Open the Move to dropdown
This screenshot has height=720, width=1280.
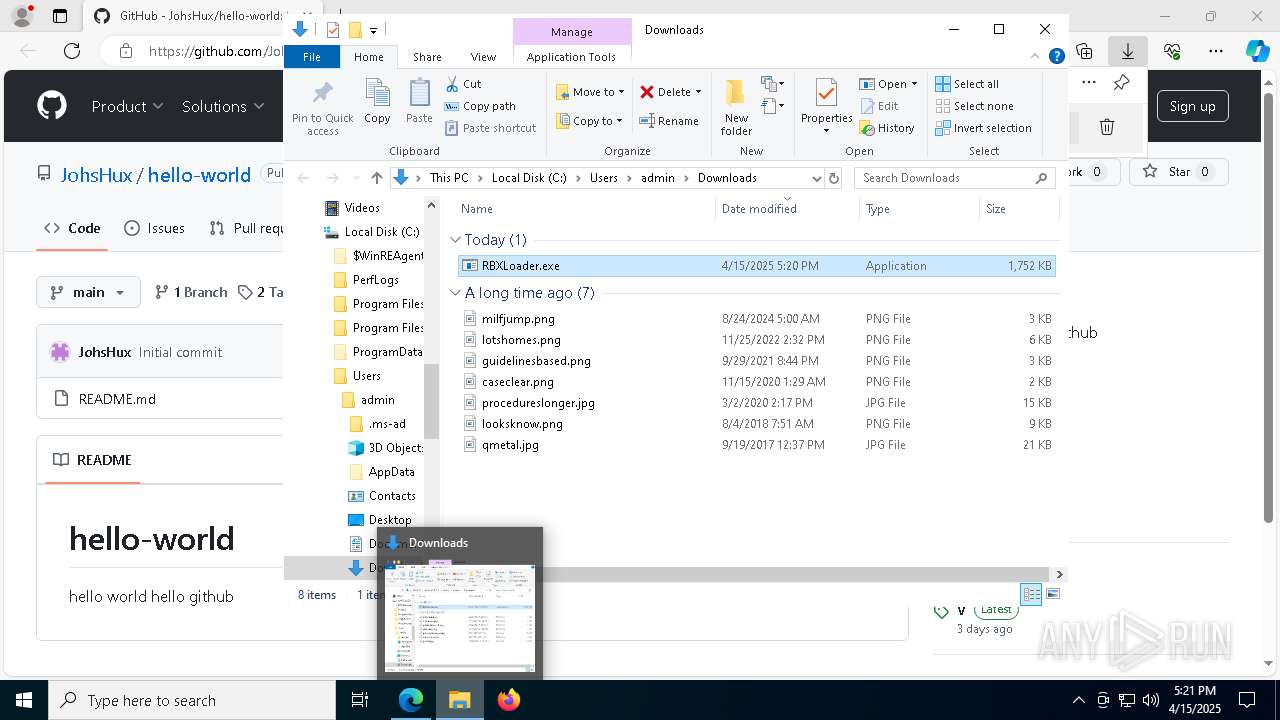(x=590, y=92)
